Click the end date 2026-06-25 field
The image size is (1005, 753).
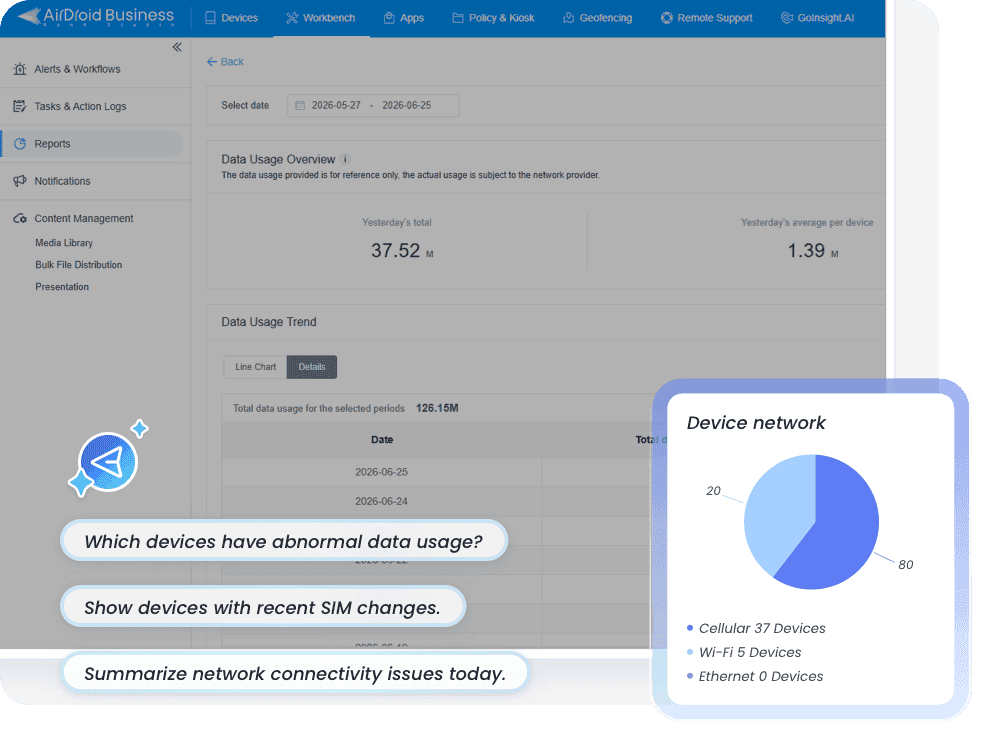406,106
